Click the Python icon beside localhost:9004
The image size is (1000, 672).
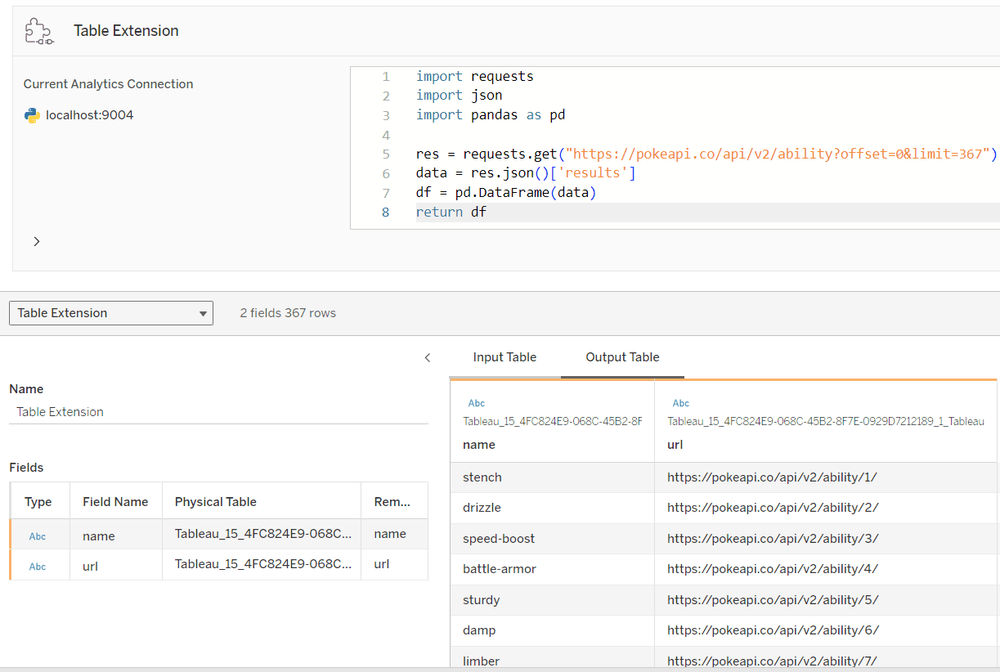tap(32, 115)
